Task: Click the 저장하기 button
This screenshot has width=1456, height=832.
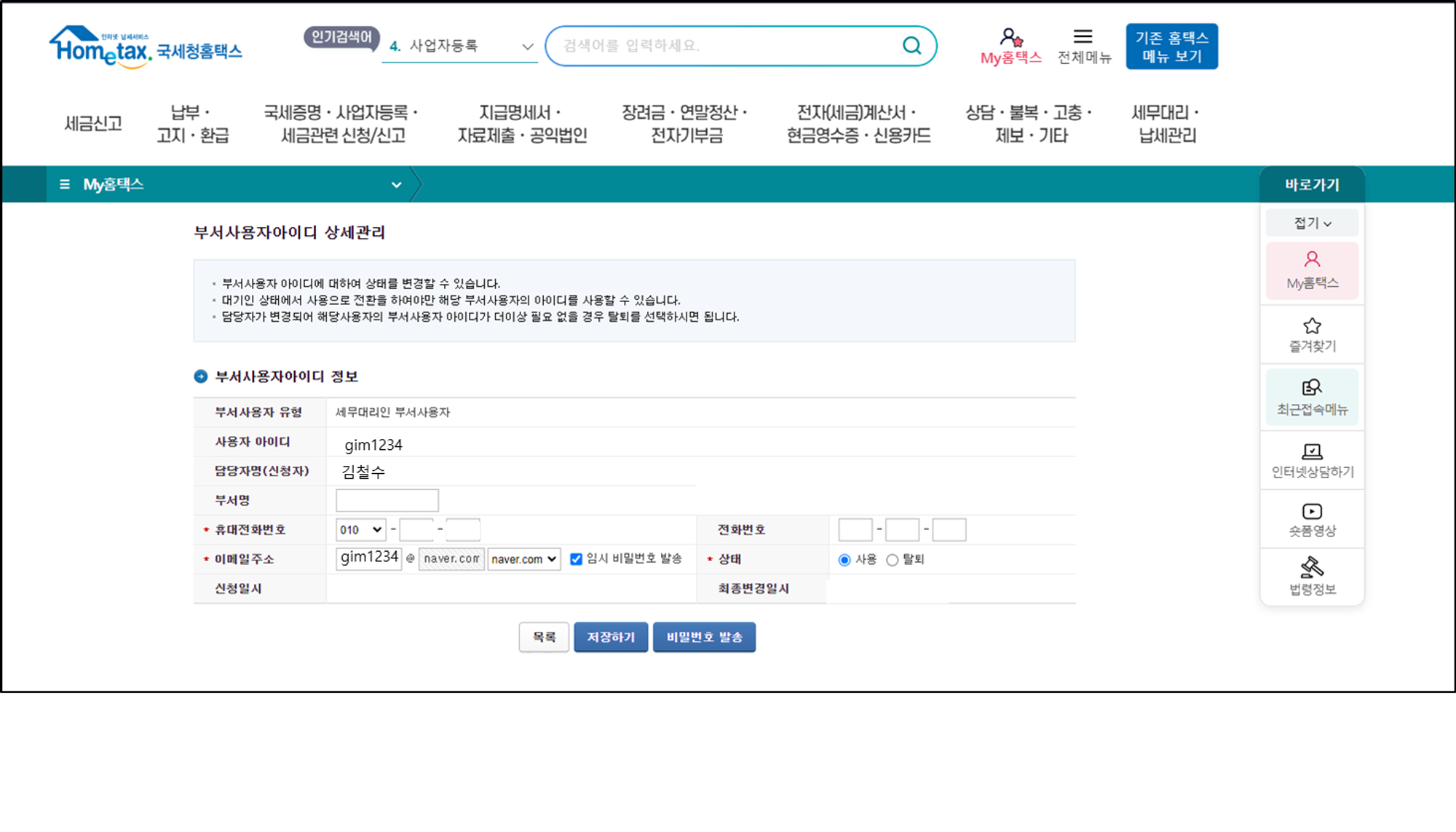Action: point(610,637)
